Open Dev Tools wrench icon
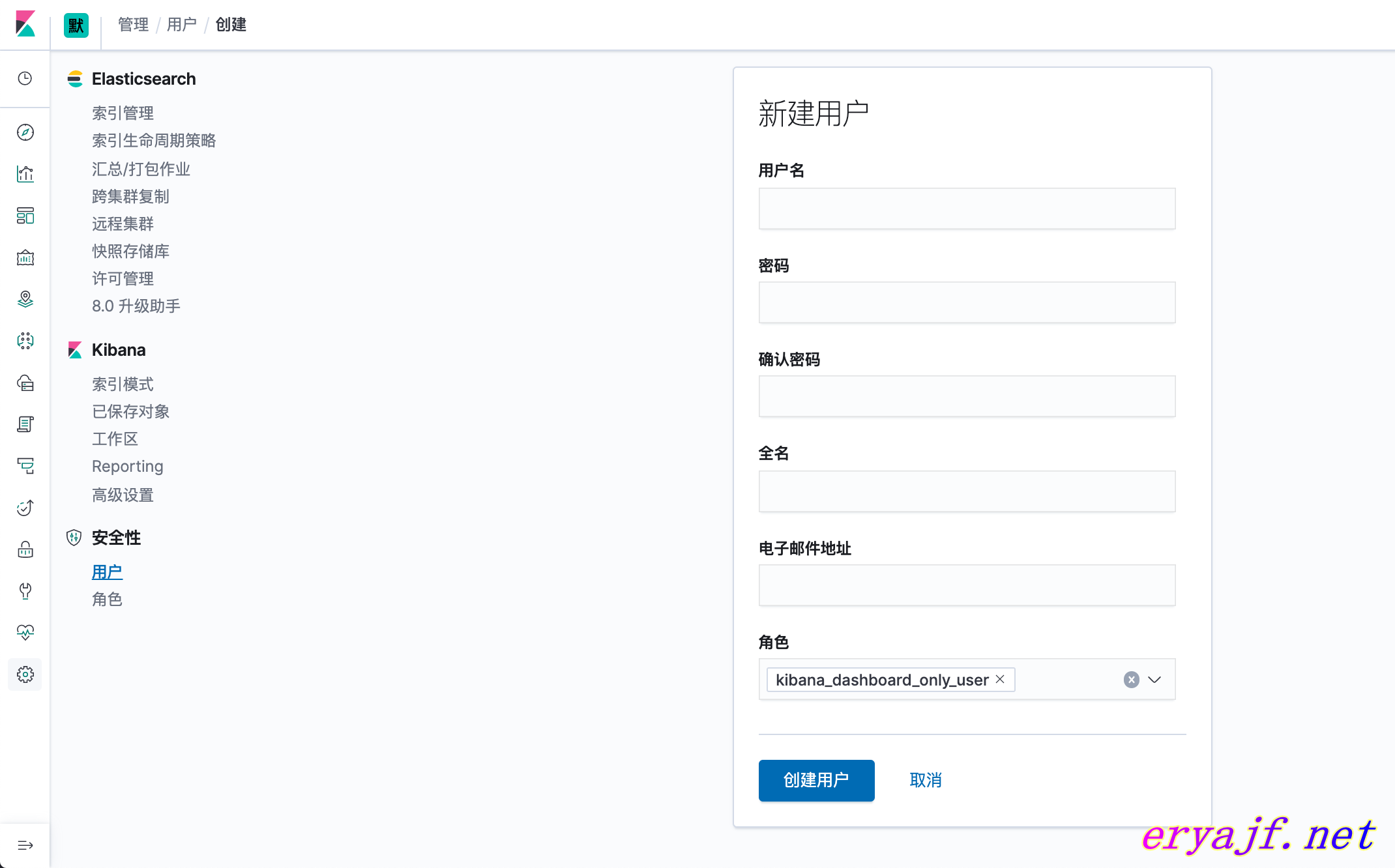Screen dimensions: 1395x868 click(x=25, y=591)
